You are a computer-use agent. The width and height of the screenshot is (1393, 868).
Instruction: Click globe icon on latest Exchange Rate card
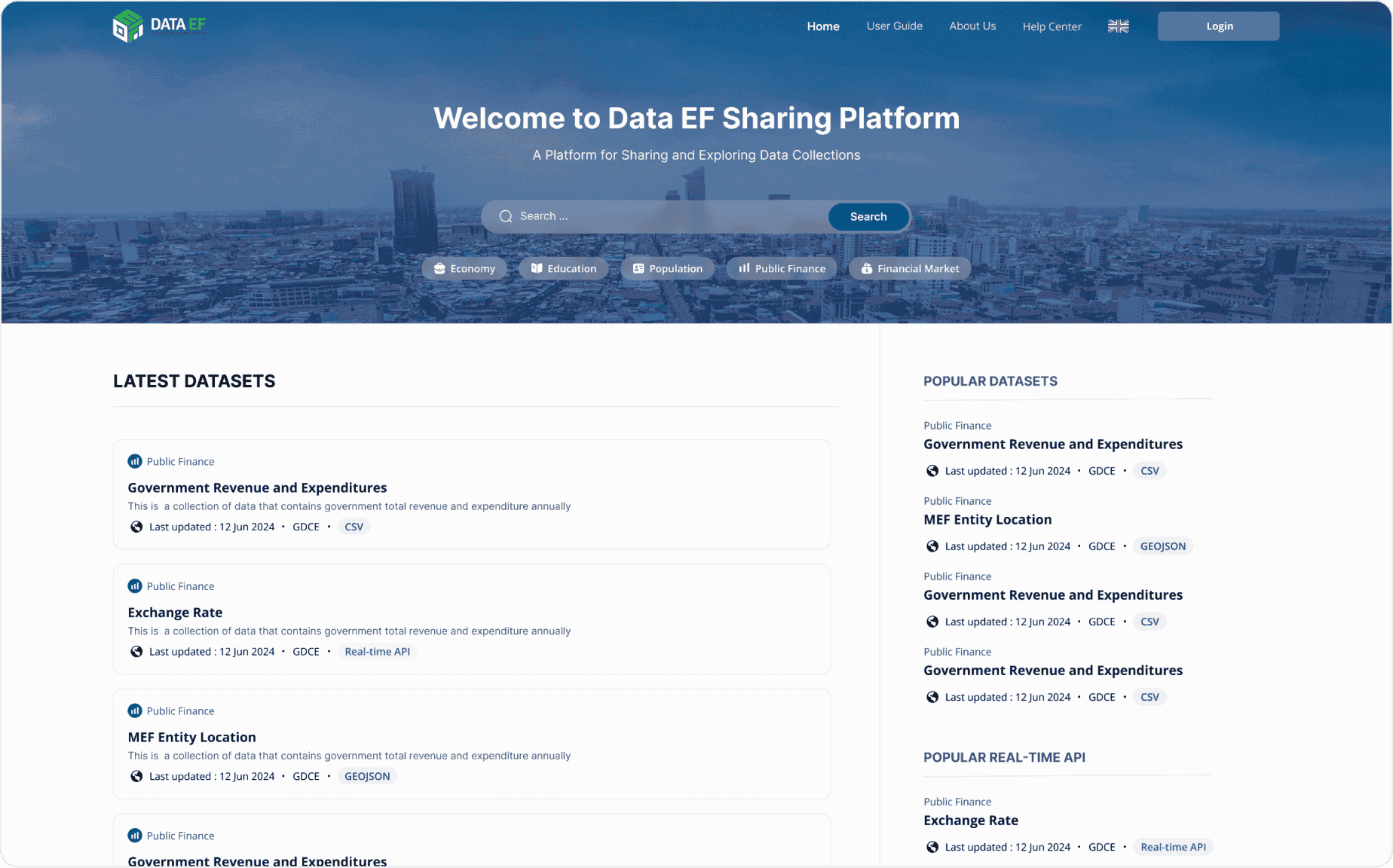[136, 652]
